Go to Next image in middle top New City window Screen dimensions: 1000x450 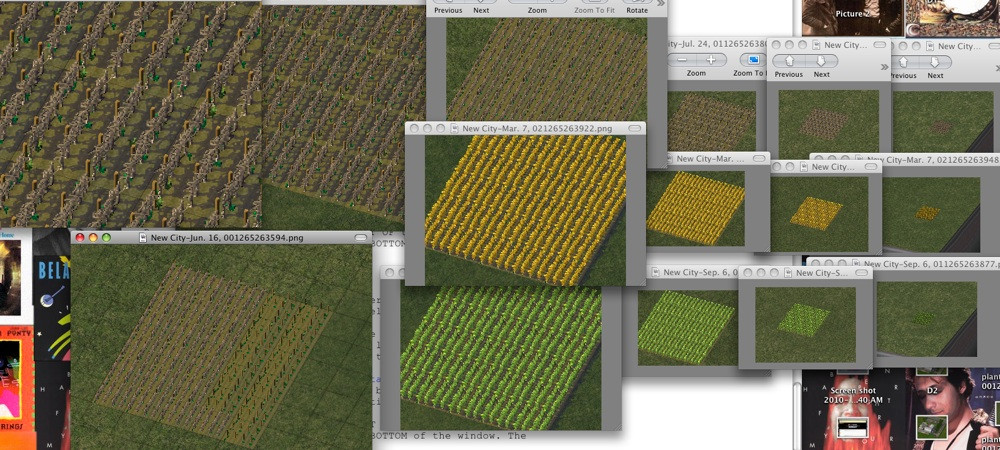pyautogui.click(x=821, y=61)
